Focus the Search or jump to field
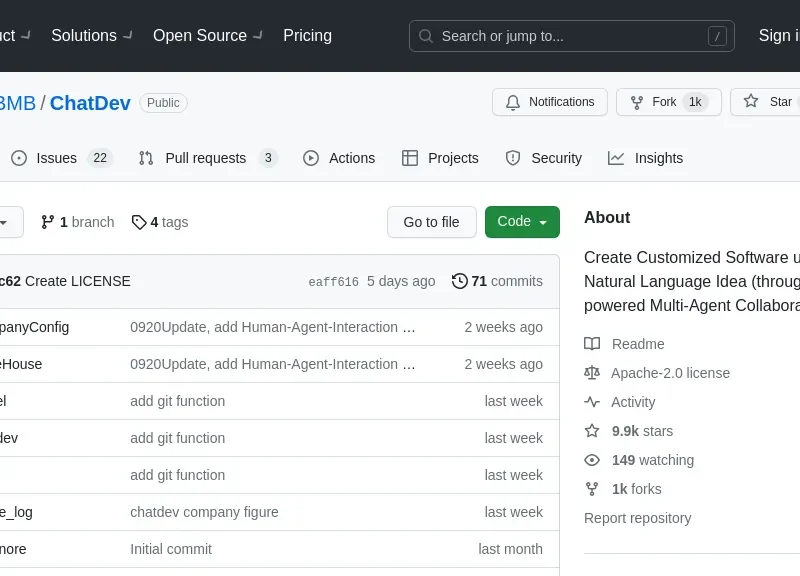The width and height of the screenshot is (800, 576). pyautogui.click(x=571, y=36)
